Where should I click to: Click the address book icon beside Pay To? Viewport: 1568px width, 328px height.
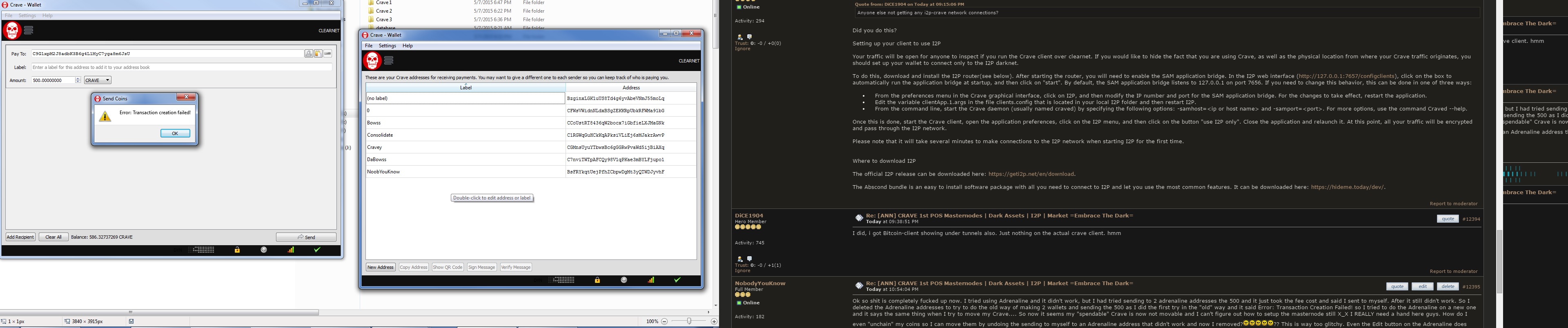pyautogui.click(x=309, y=53)
